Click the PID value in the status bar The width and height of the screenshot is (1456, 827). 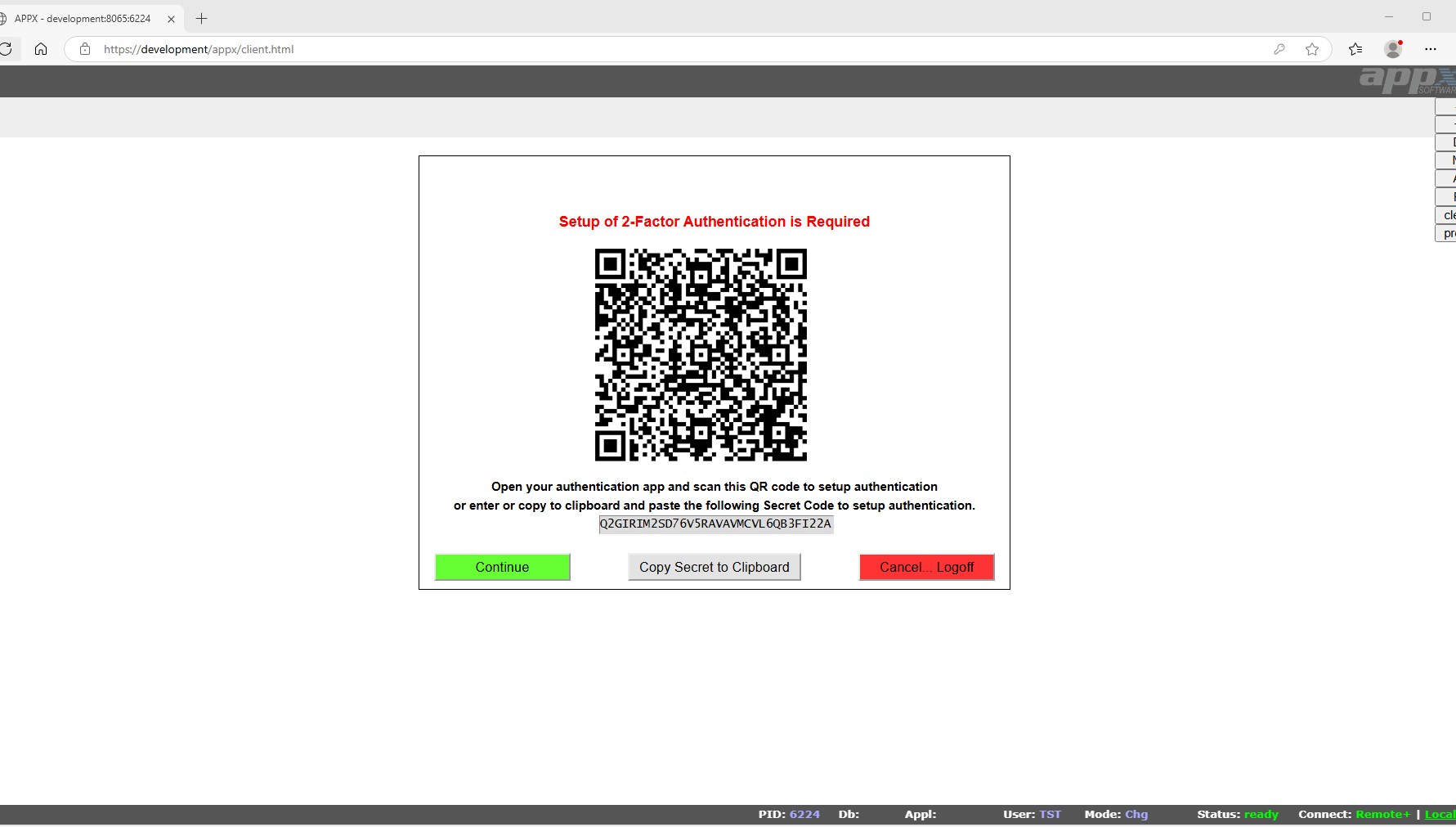pos(804,814)
